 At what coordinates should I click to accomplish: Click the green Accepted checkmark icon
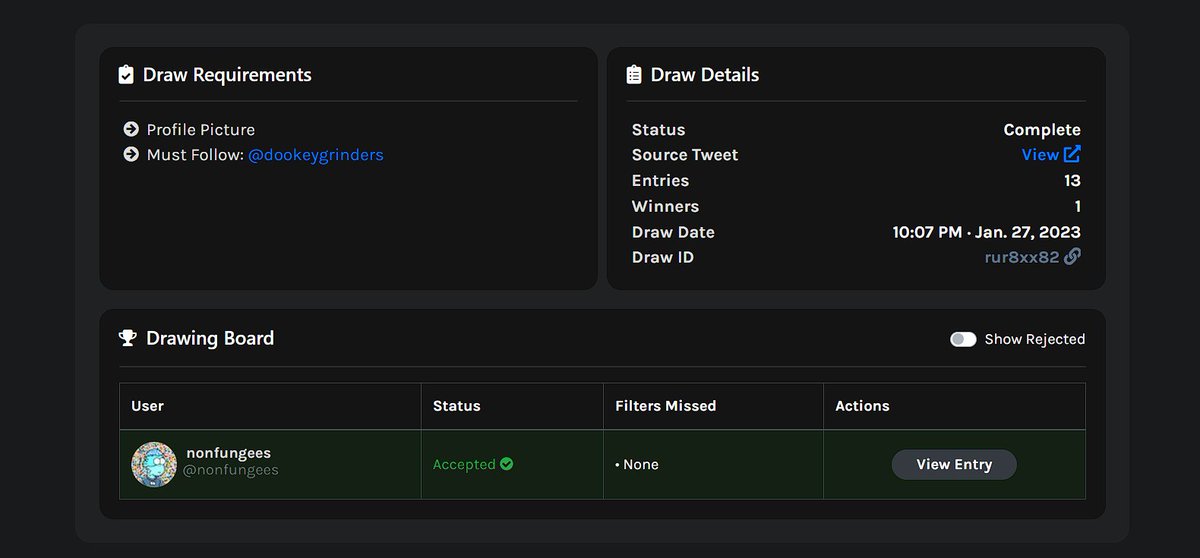pos(507,464)
